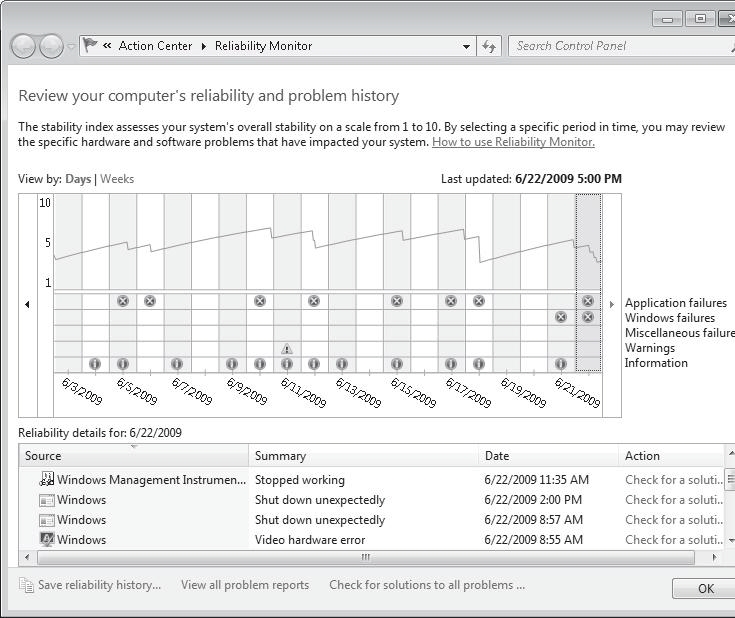Click the information icon for 6/13/2009
The image size is (735, 618).
click(342, 364)
